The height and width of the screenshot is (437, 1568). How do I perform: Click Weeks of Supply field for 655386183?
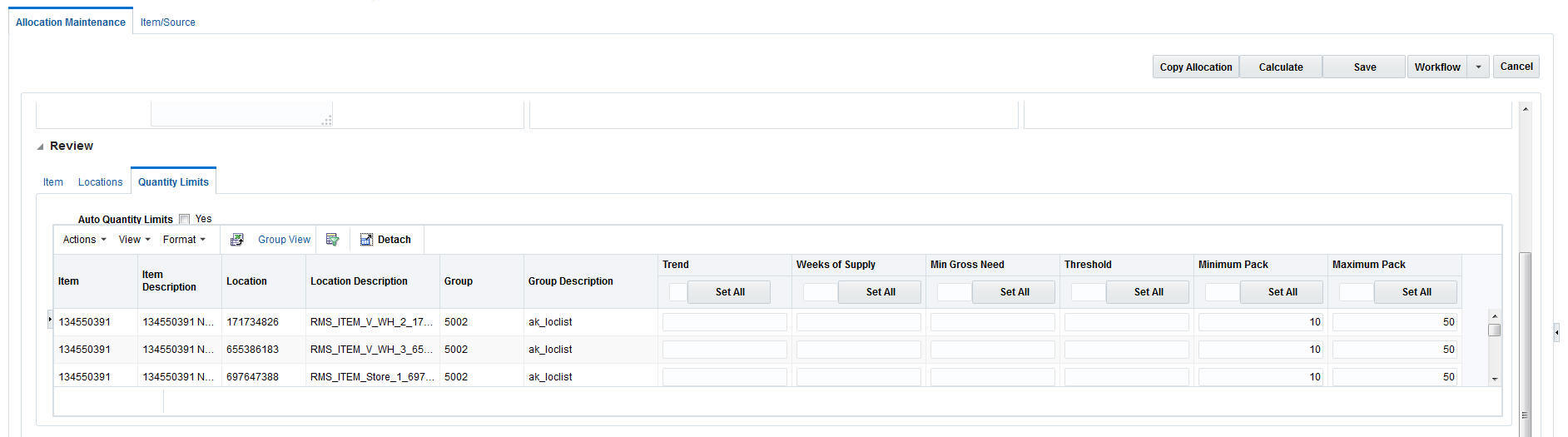(859, 350)
